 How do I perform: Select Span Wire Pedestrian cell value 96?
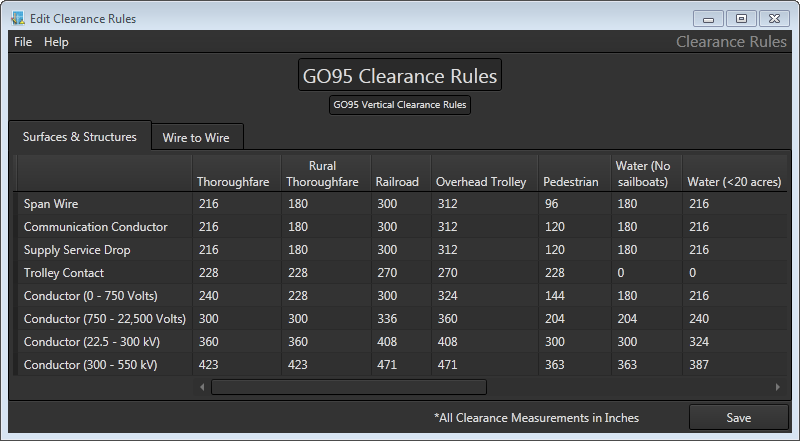click(x=551, y=203)
